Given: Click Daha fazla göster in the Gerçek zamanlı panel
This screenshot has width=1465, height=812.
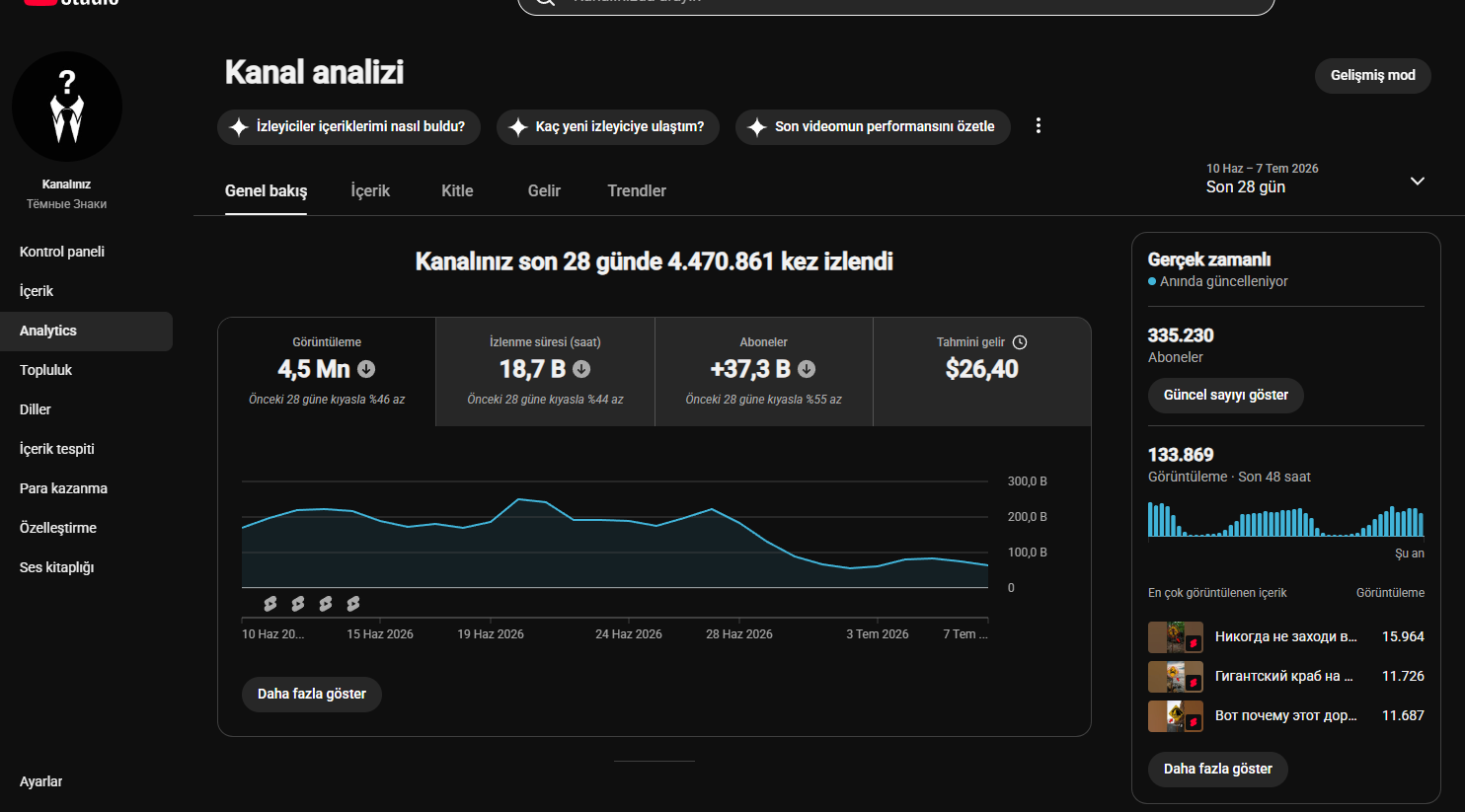Looking at the screenshot, I should 1218,770.
